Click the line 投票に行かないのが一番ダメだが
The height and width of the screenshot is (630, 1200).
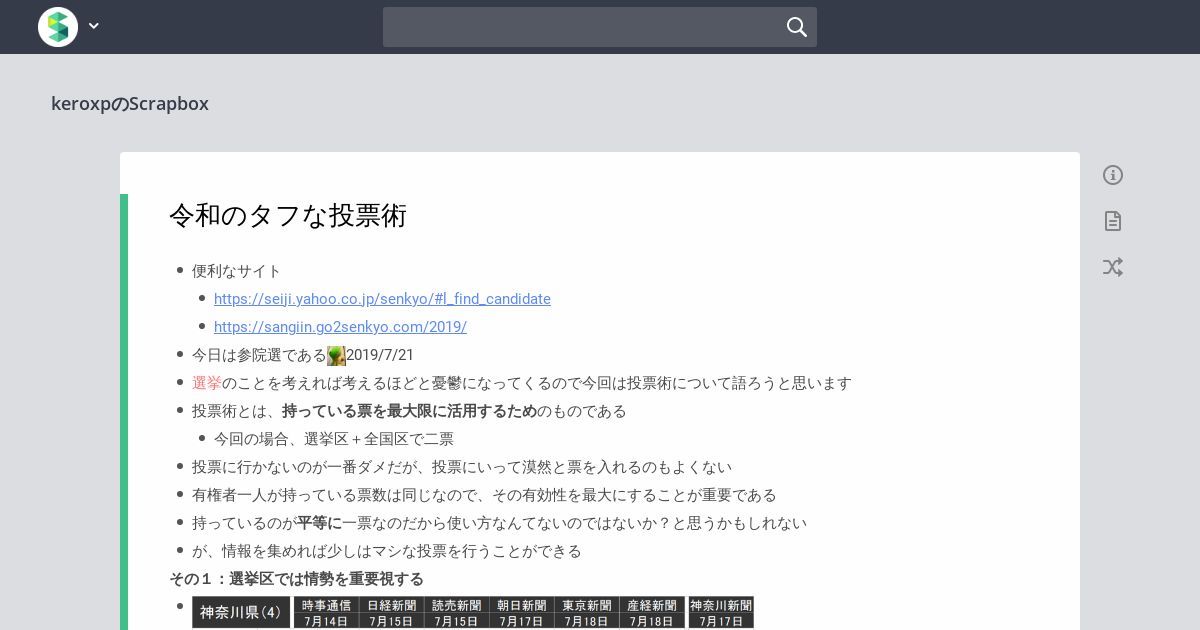tap(462, 467)
